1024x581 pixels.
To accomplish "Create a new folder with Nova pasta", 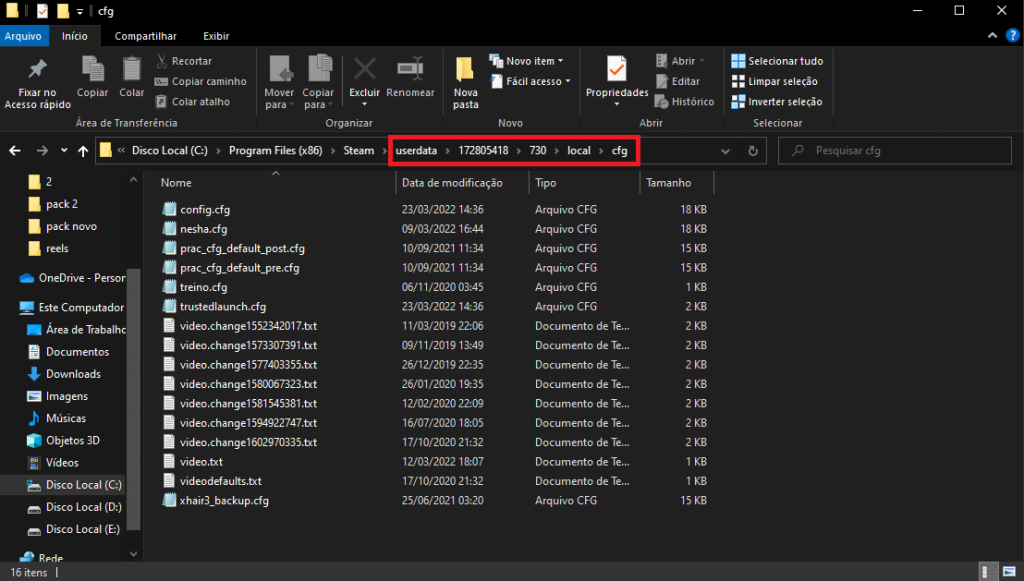I will (465, 82).
